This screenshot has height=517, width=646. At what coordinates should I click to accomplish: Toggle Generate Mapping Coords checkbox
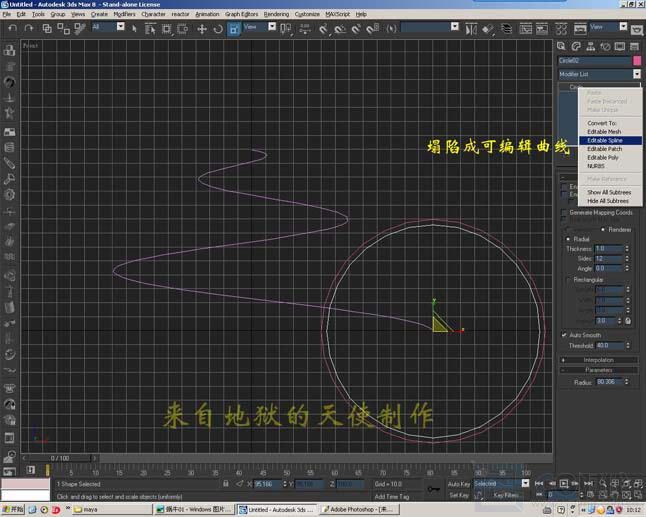point(564,213)
